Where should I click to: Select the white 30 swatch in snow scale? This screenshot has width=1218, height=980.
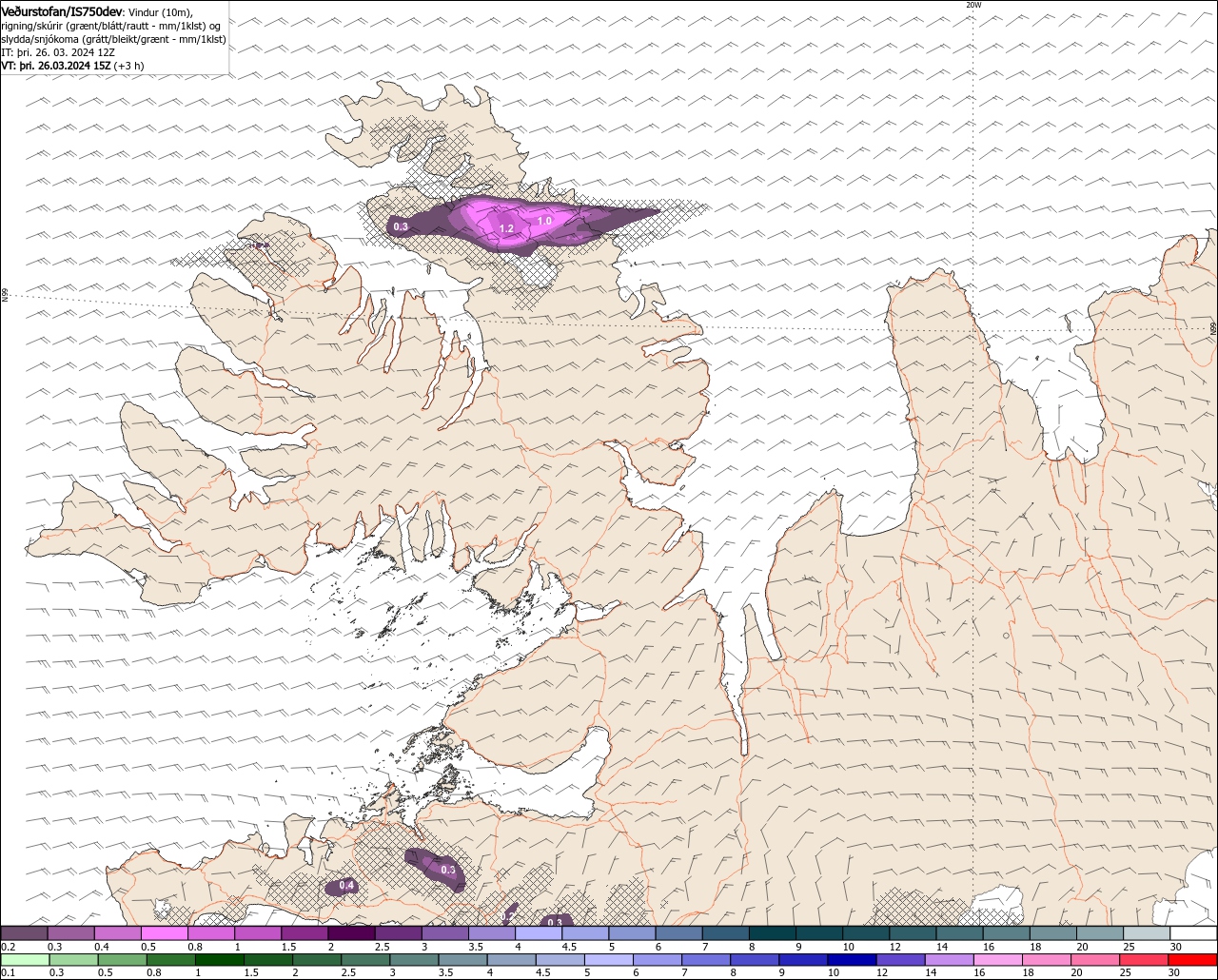1193,933
